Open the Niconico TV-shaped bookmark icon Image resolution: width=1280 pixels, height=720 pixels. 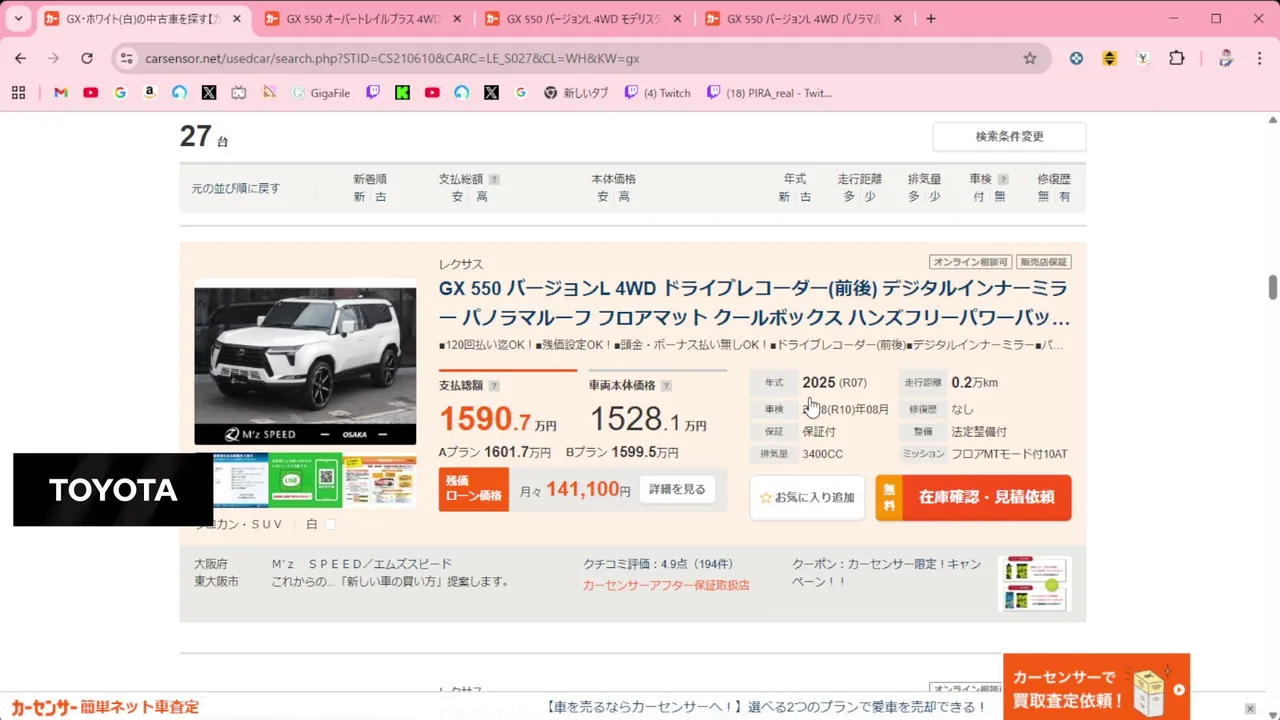coord(238,93)
